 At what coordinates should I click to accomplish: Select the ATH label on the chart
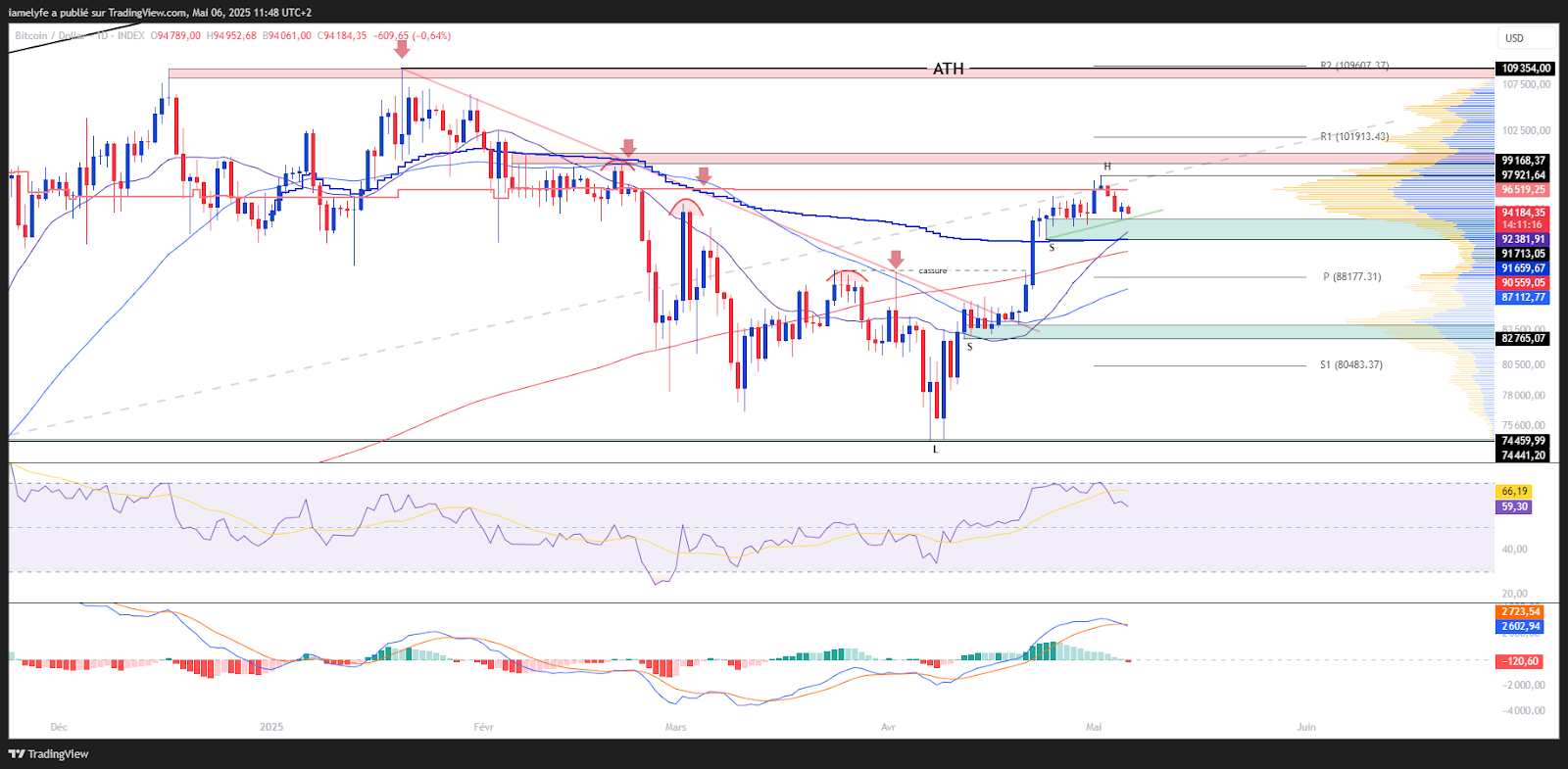[x=949, y=69]
